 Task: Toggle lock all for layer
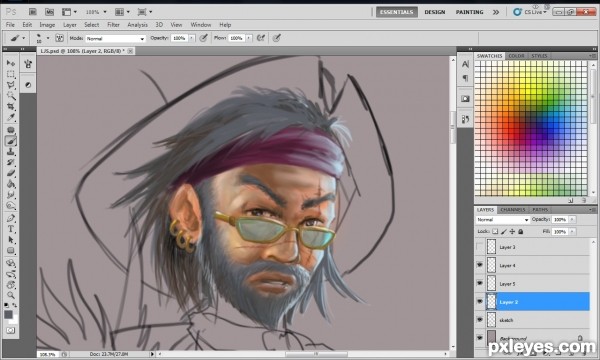tap(520, 231)
